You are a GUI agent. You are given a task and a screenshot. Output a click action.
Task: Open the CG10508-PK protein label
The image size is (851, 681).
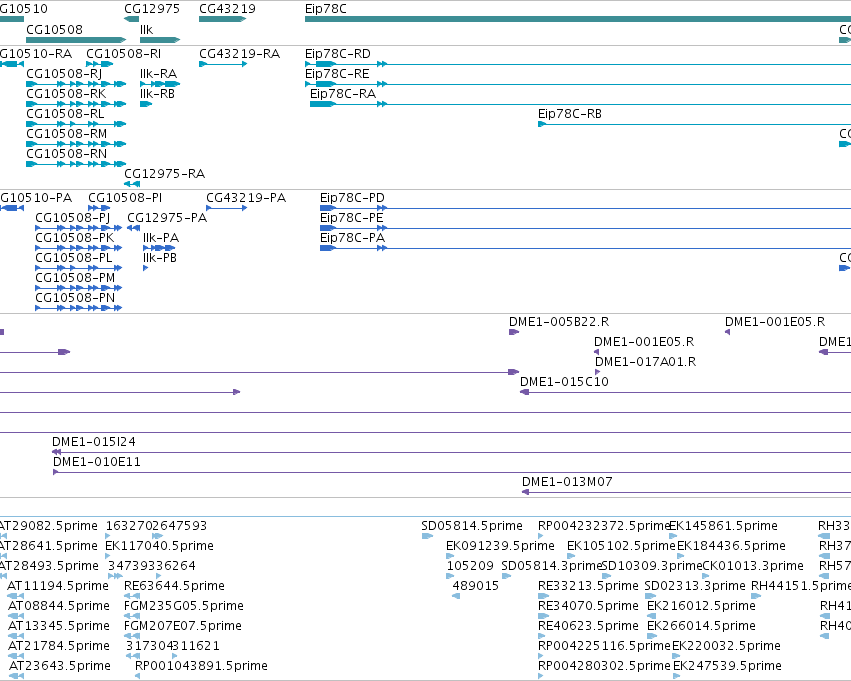pos(75,238)
